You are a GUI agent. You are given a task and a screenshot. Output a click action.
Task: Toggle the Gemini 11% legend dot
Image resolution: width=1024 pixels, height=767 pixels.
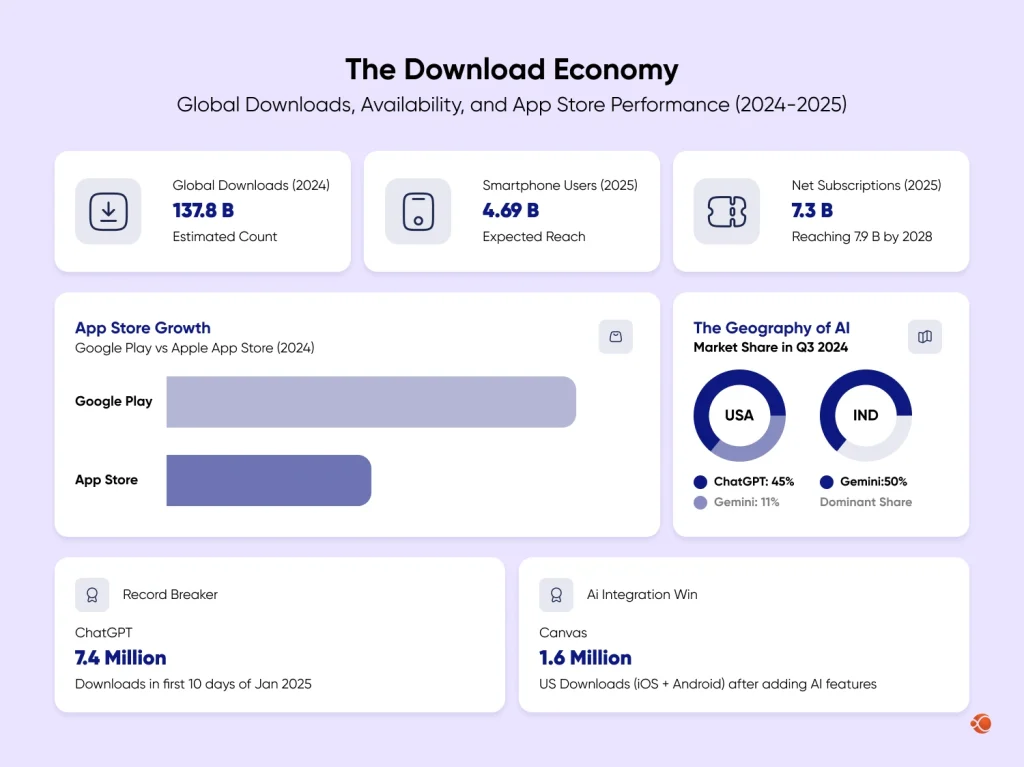point(700,502)
